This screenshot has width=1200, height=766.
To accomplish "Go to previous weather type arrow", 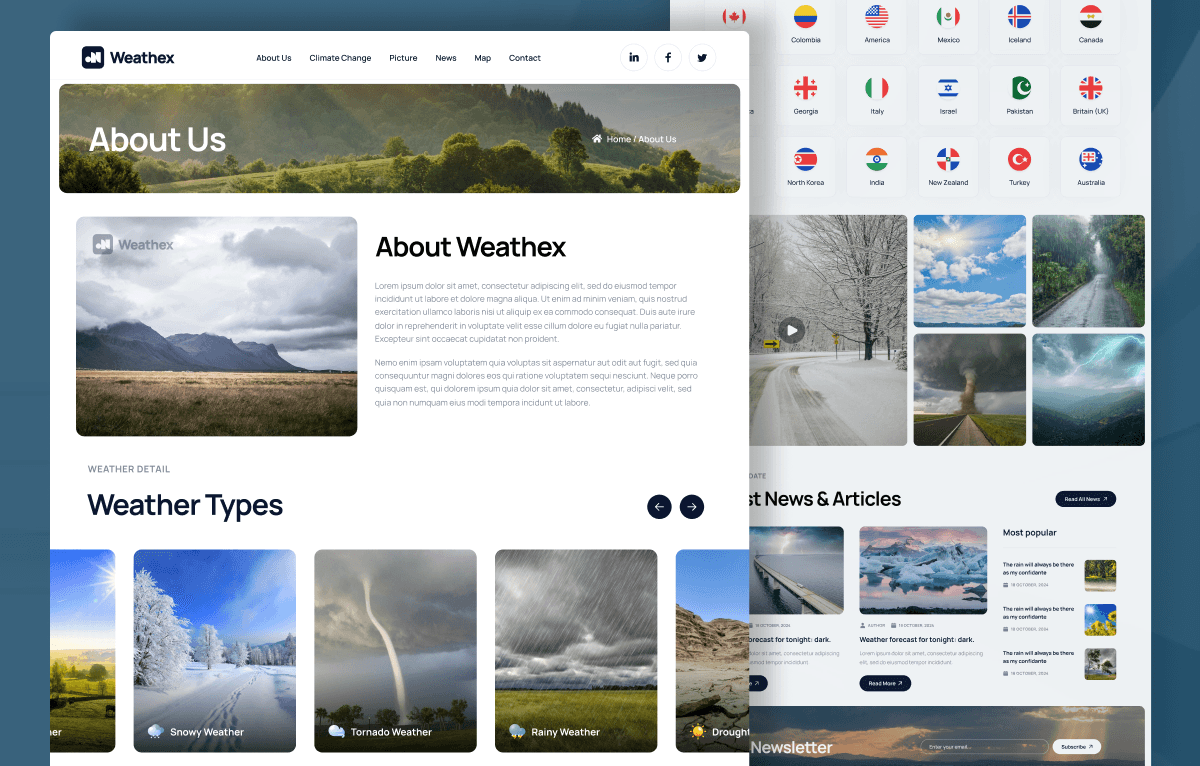I will pos(659,507).
